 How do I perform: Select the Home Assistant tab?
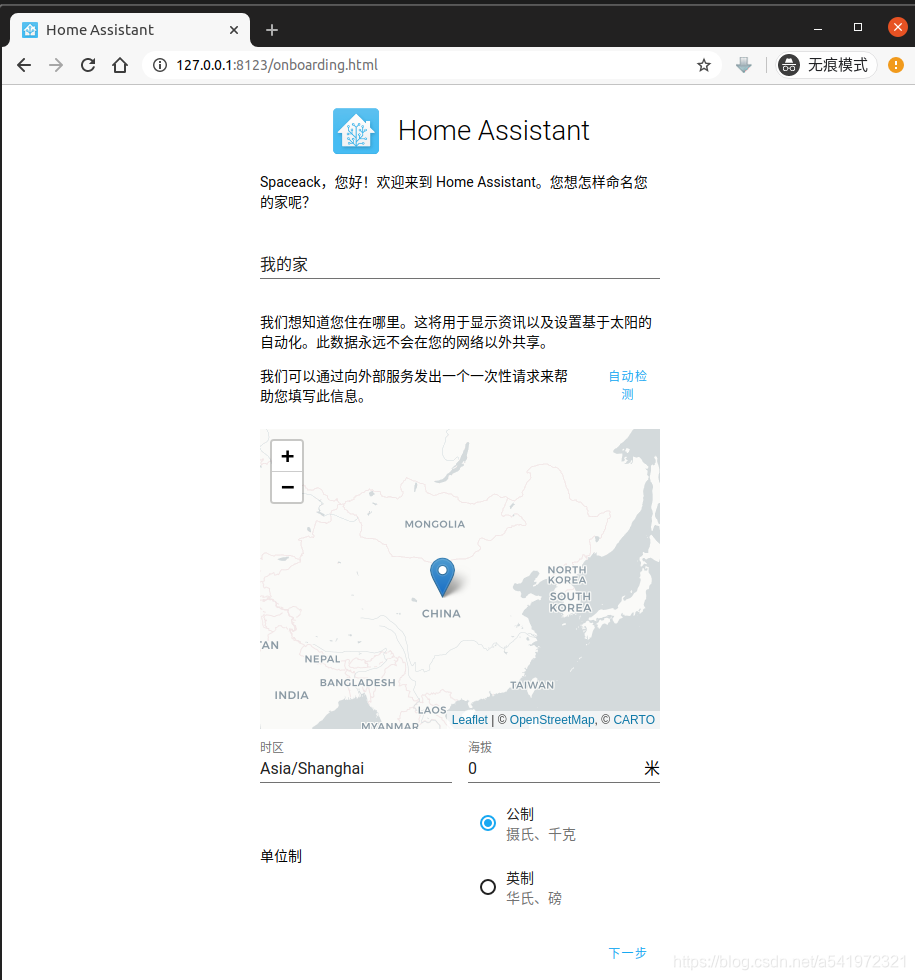tap(130, 30)
